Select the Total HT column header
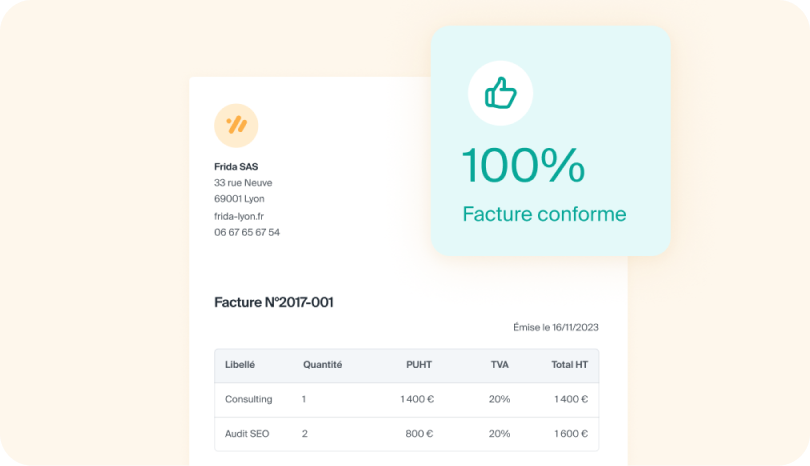Image resolution: width=810 pixels, height=466 pixels. (569, 364)
